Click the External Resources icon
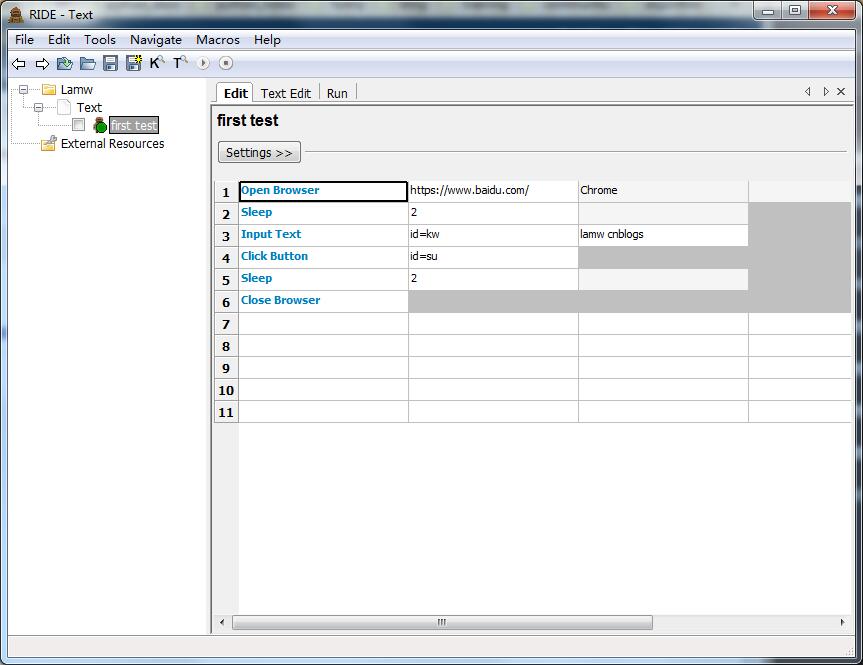Viewport: 863px width, 665px height. tap(49, 143)
